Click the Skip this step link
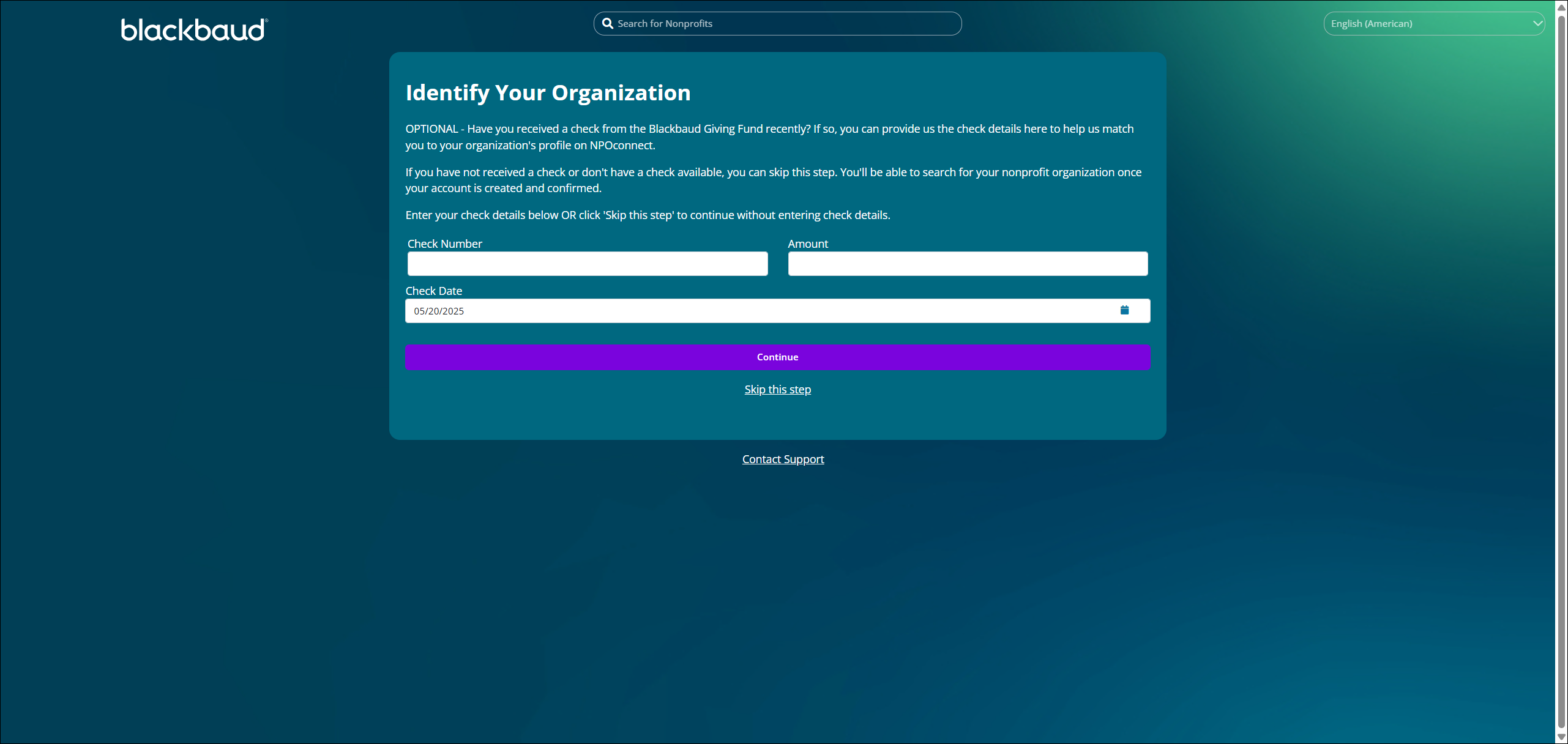1568x744 pixels. point(777,390)
